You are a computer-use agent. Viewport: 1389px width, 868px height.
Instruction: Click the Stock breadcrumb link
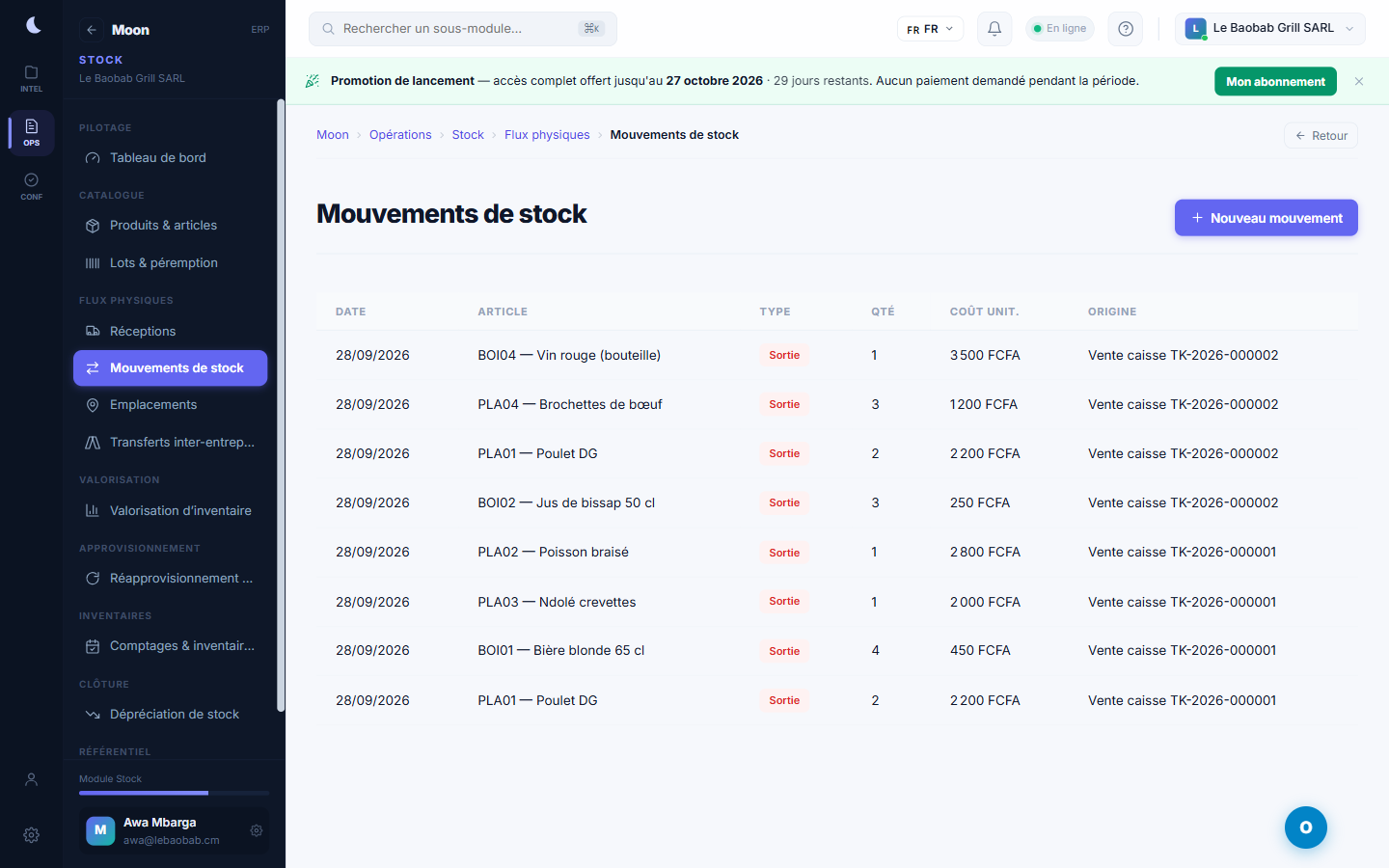pyautogui.click(x=468, y=135)
